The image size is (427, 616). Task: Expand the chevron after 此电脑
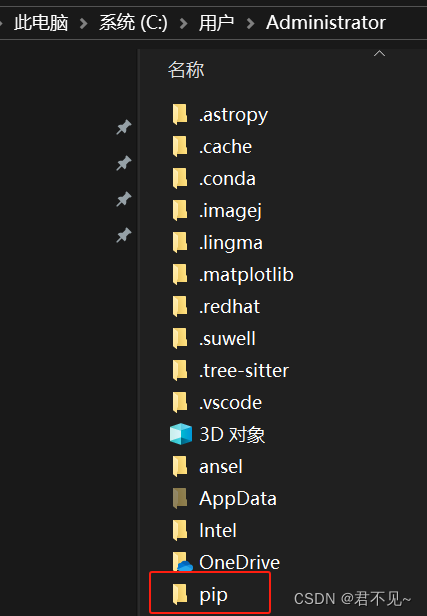83,23
